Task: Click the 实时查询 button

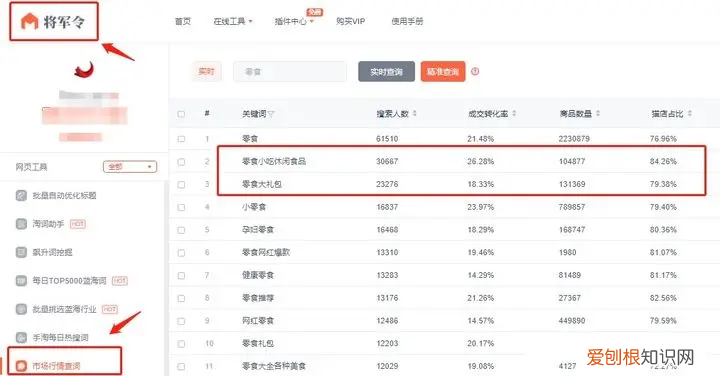Action: pos(386,72)
